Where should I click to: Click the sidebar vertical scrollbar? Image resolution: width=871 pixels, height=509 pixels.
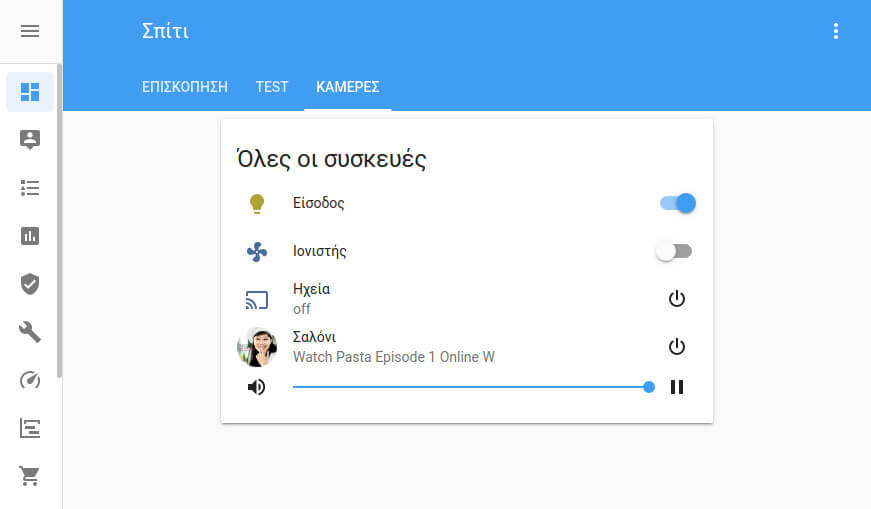[59, 220]
